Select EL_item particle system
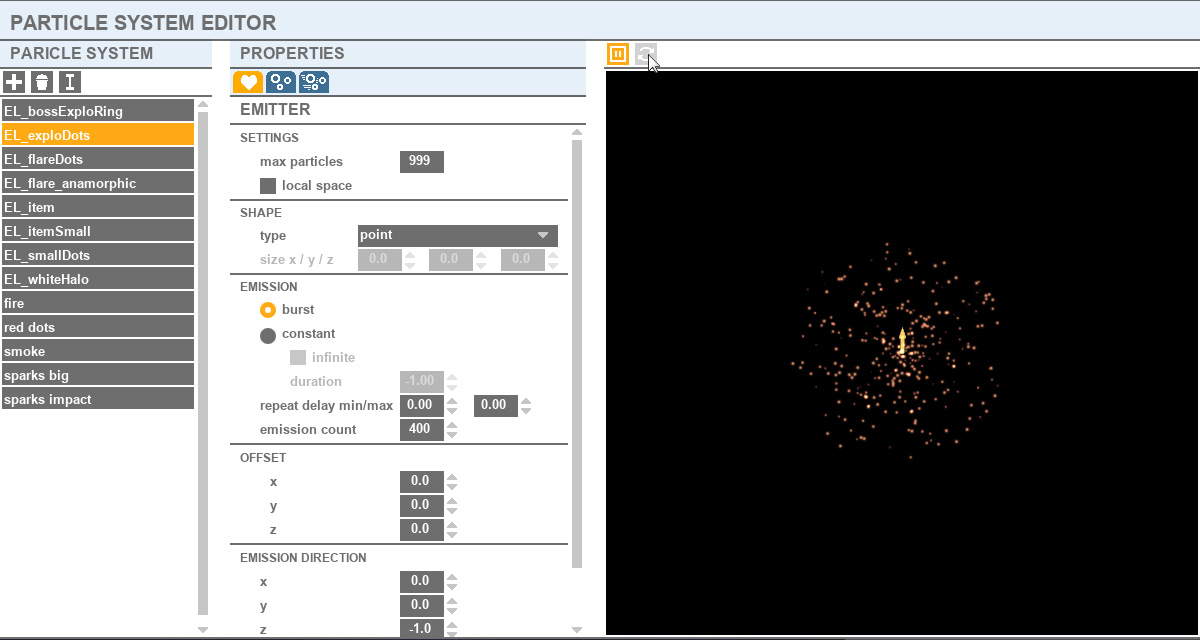 pyautogui.click(x=98, y=207)
